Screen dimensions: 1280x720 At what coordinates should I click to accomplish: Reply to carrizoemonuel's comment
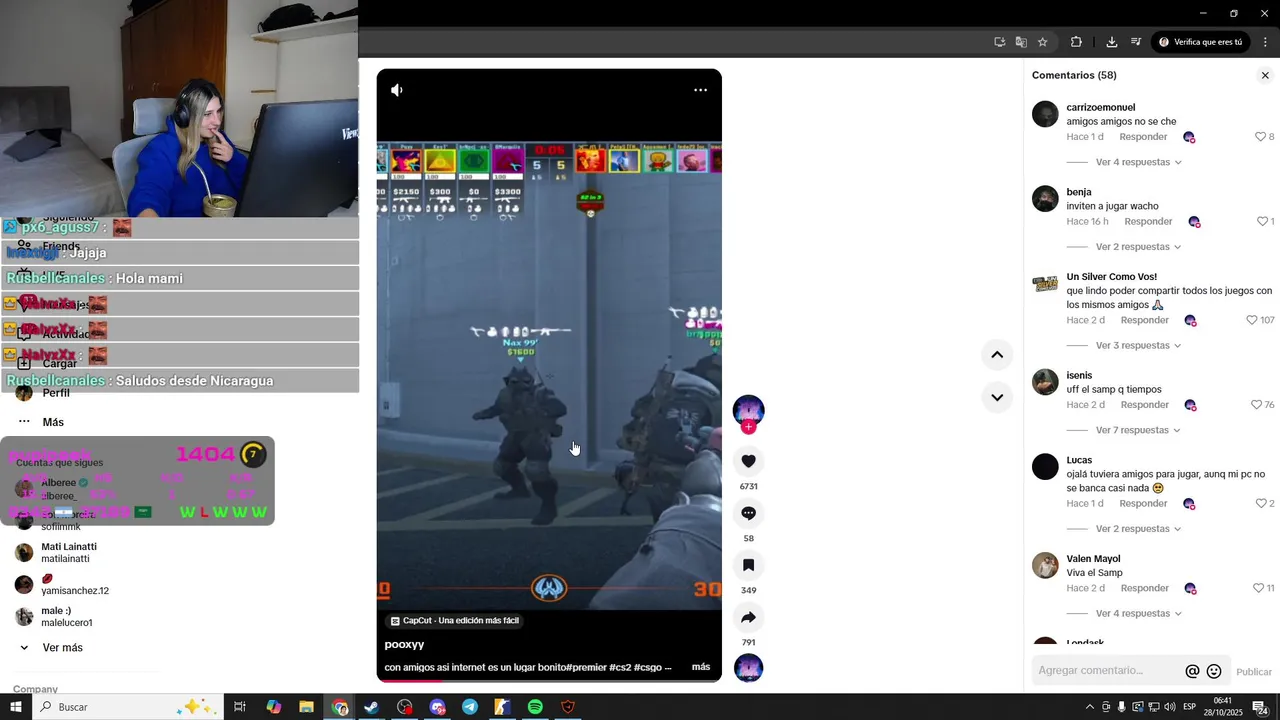(1143, 137)
